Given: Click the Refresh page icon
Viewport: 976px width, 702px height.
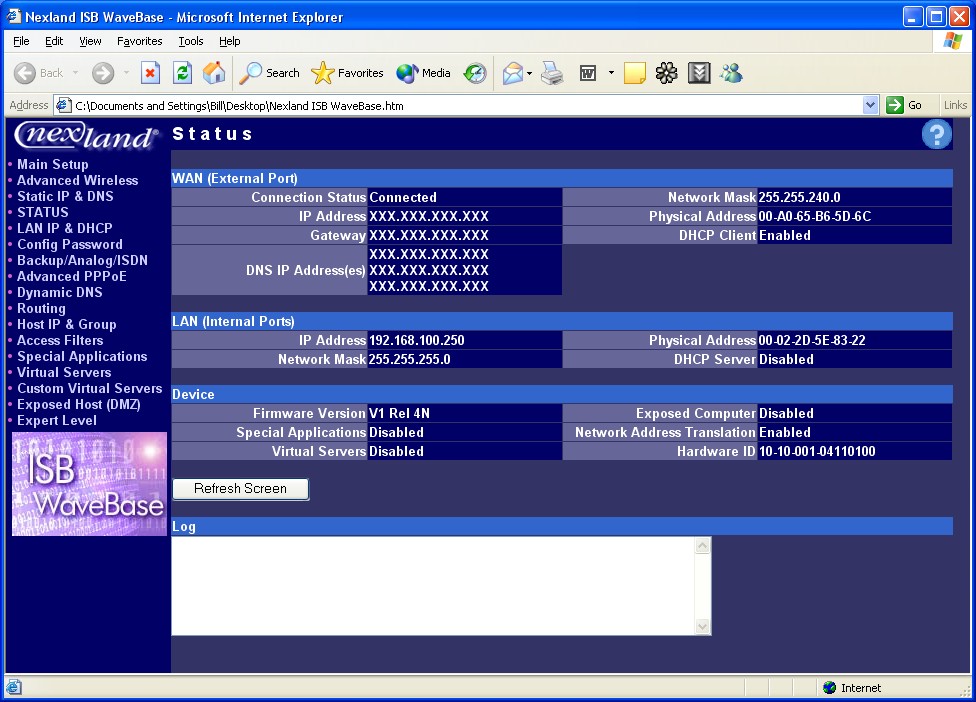Looking at the screenshot, I should coord(182,73).
